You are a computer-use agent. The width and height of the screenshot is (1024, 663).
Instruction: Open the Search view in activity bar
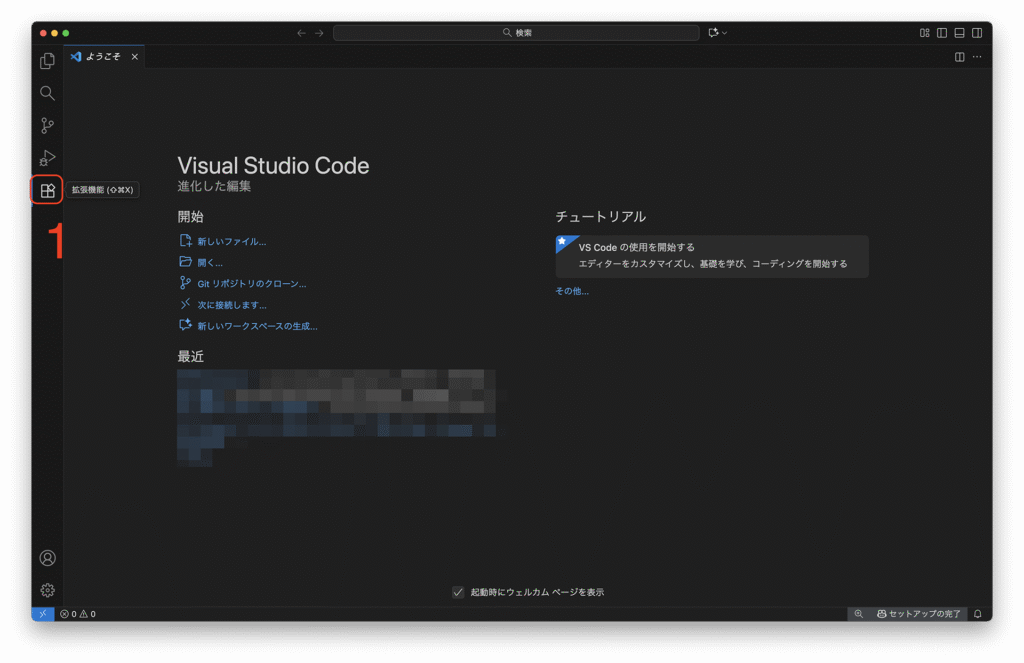point(47,93)
